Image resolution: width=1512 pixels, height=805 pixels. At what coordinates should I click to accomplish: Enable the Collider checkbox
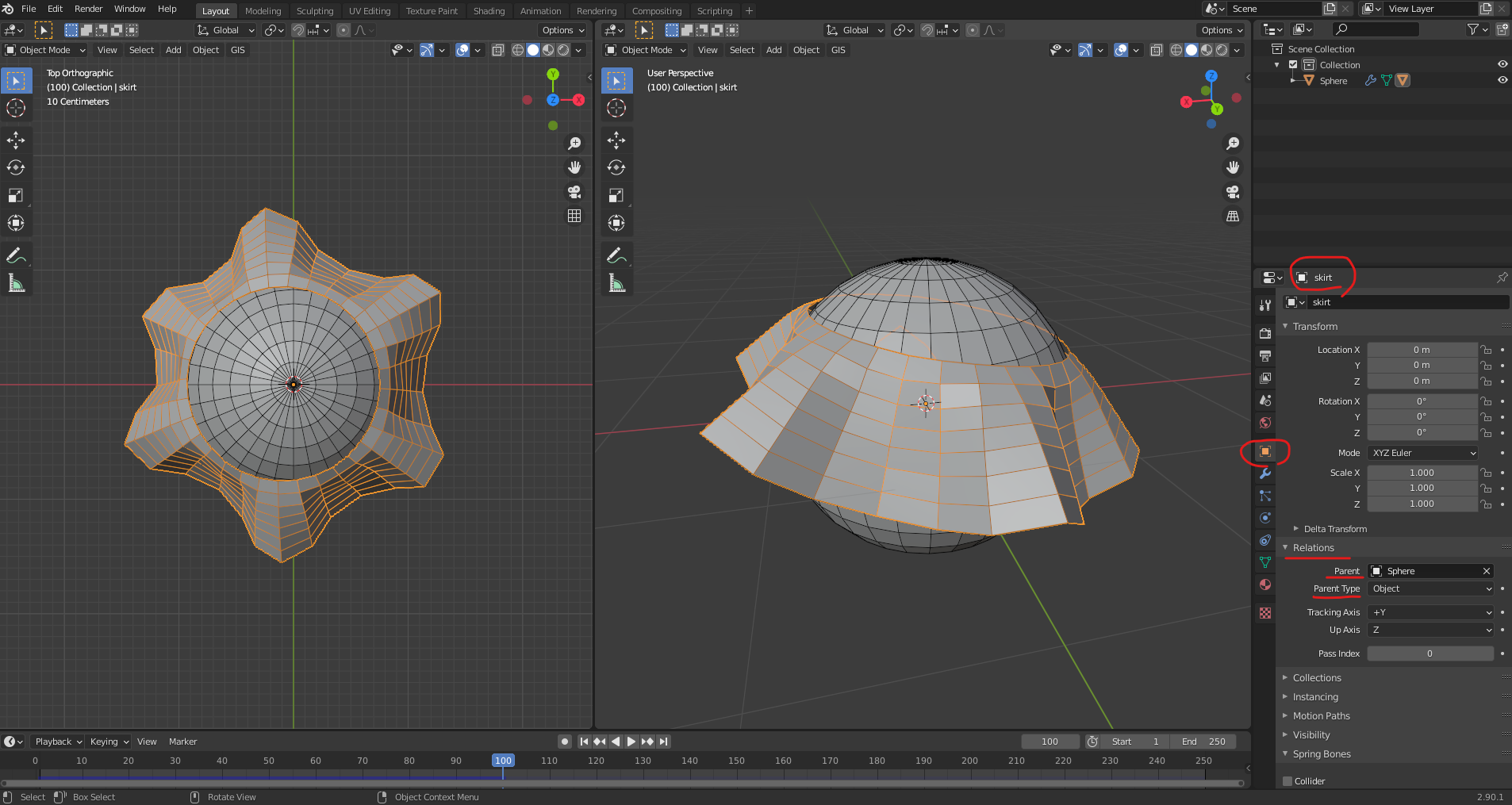tap(1288, 780)
